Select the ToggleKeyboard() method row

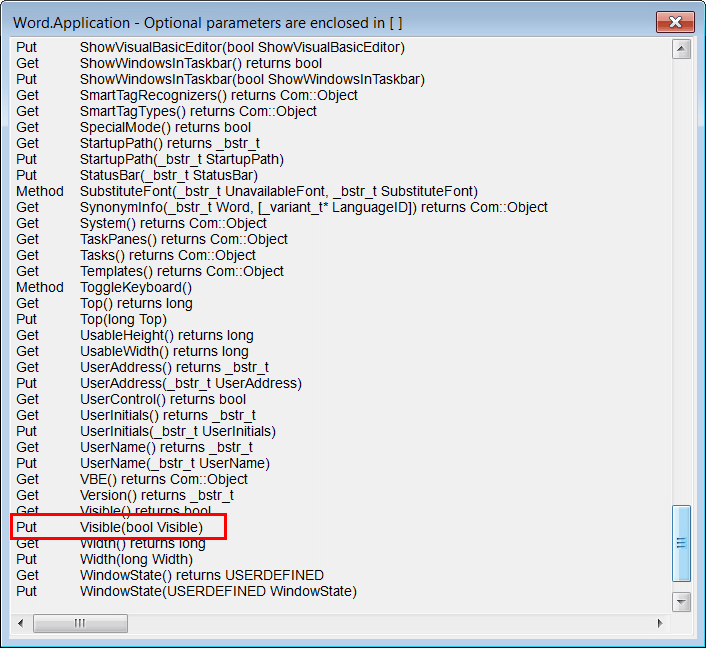point(104,287)
